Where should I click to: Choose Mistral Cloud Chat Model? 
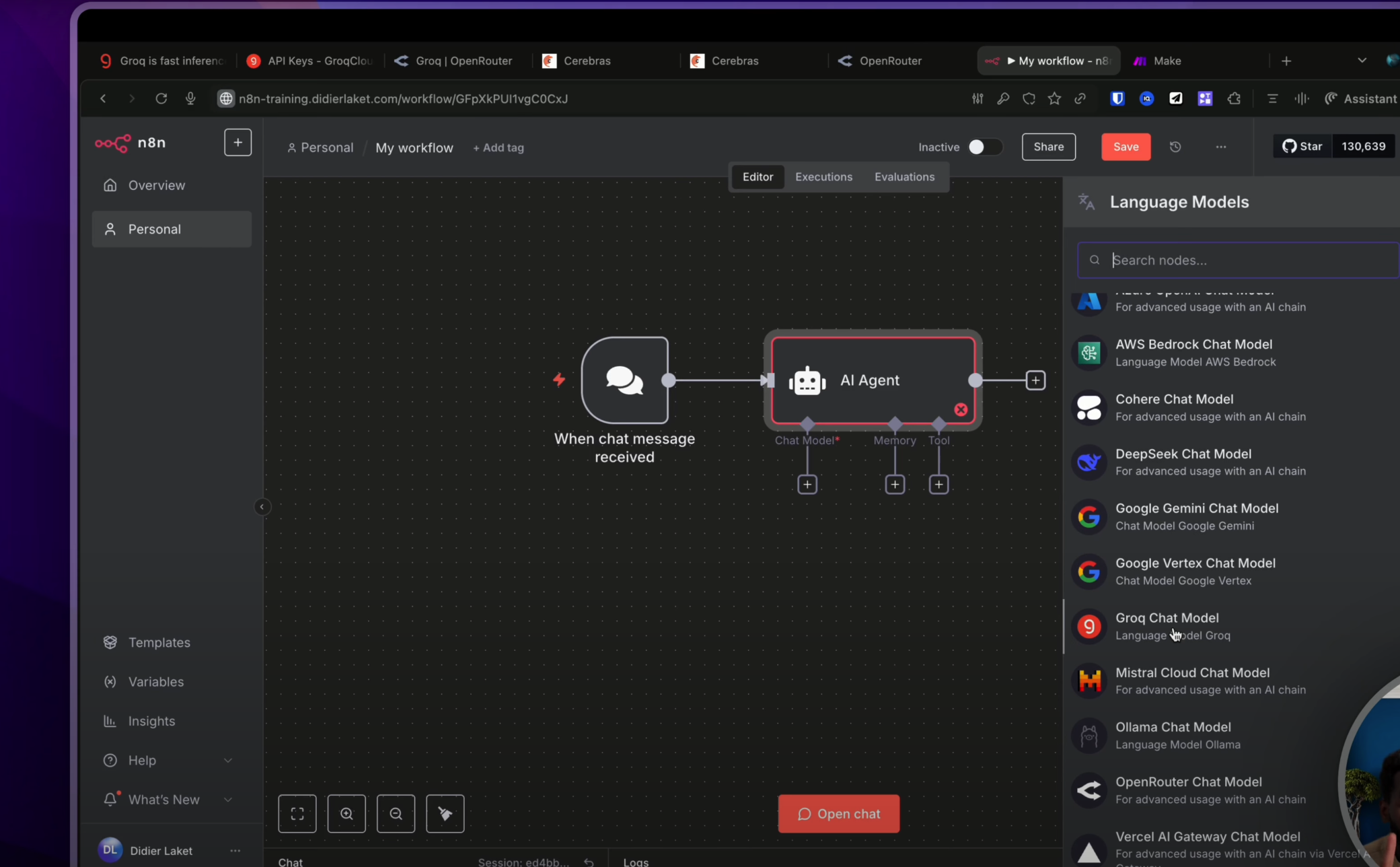click(x=1235, y=681)
